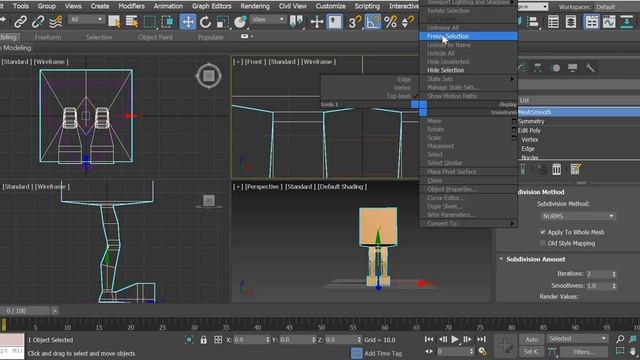Open the Align tool icon
Viewport: 640px width, 360px height.
pyautogui.click(x=533, y=22)
